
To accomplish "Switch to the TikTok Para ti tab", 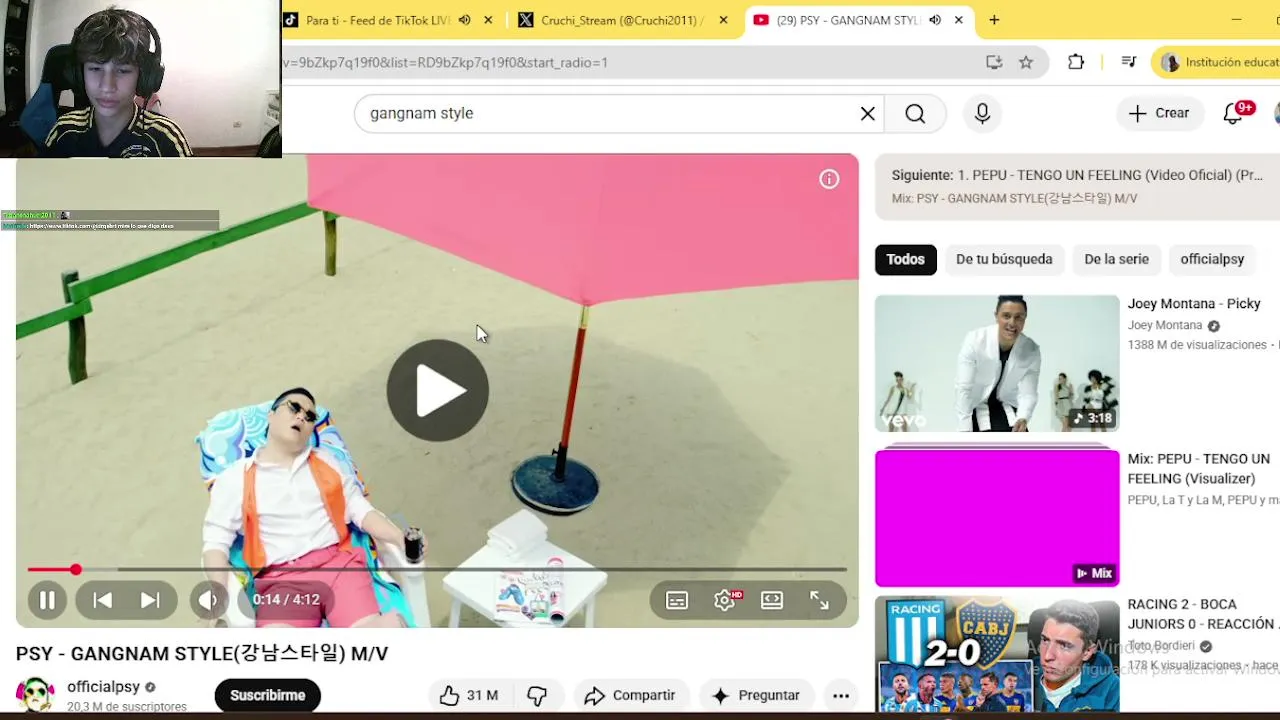I will point(378,20).
